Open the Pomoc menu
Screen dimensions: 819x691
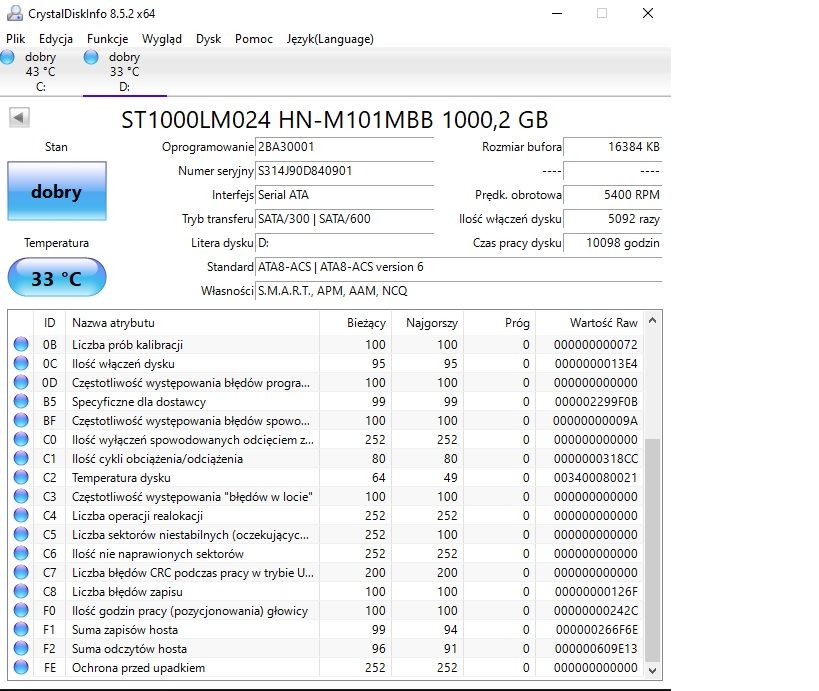pyautogui.click(x=253, y=39)
